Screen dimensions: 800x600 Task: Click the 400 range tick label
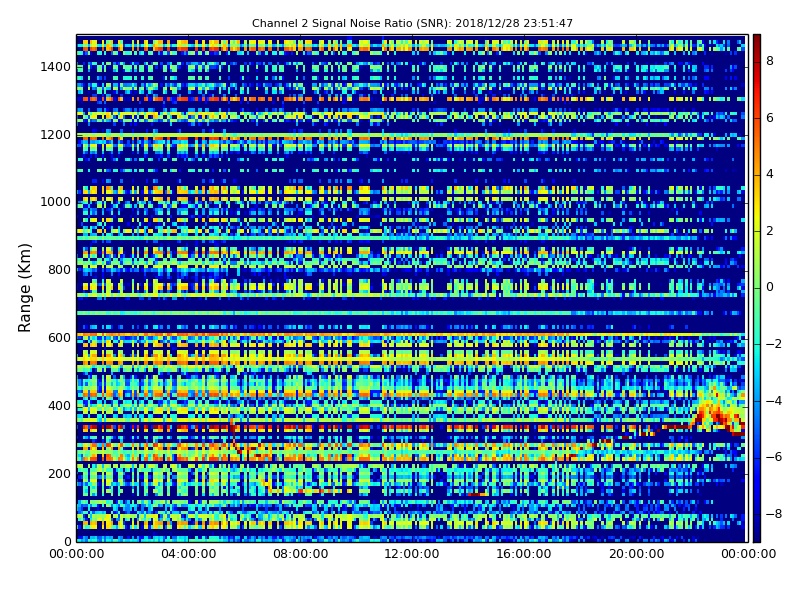tap(59, 406)
